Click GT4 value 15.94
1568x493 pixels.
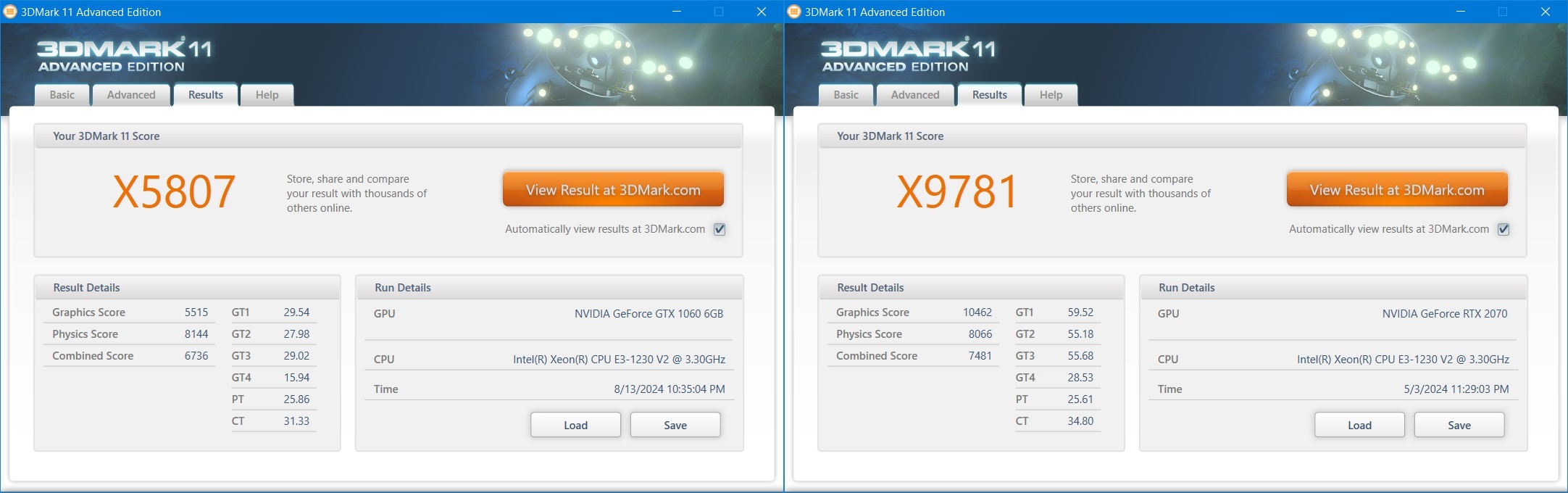(x=296, y=378)
